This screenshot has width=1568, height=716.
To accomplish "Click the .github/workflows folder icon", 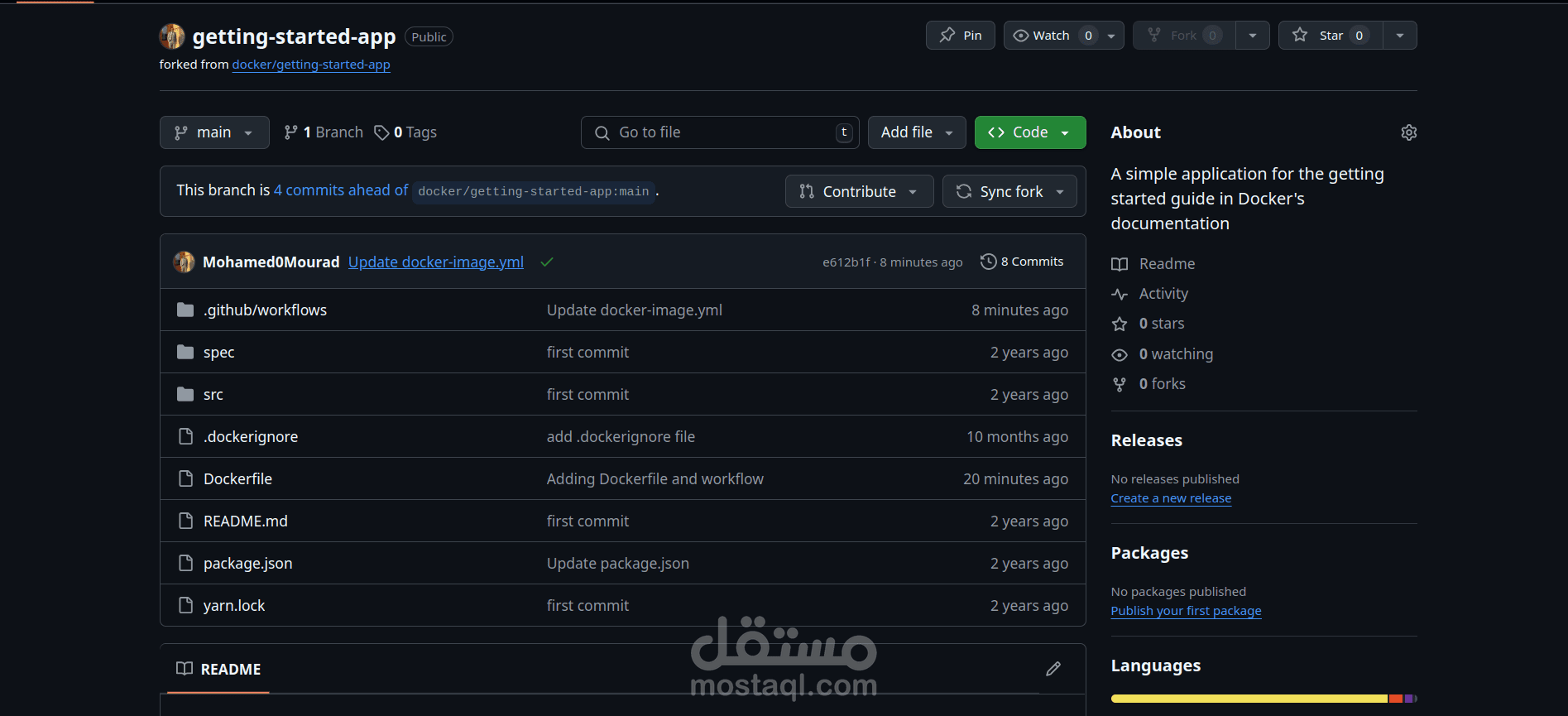I will pos(185,310).
